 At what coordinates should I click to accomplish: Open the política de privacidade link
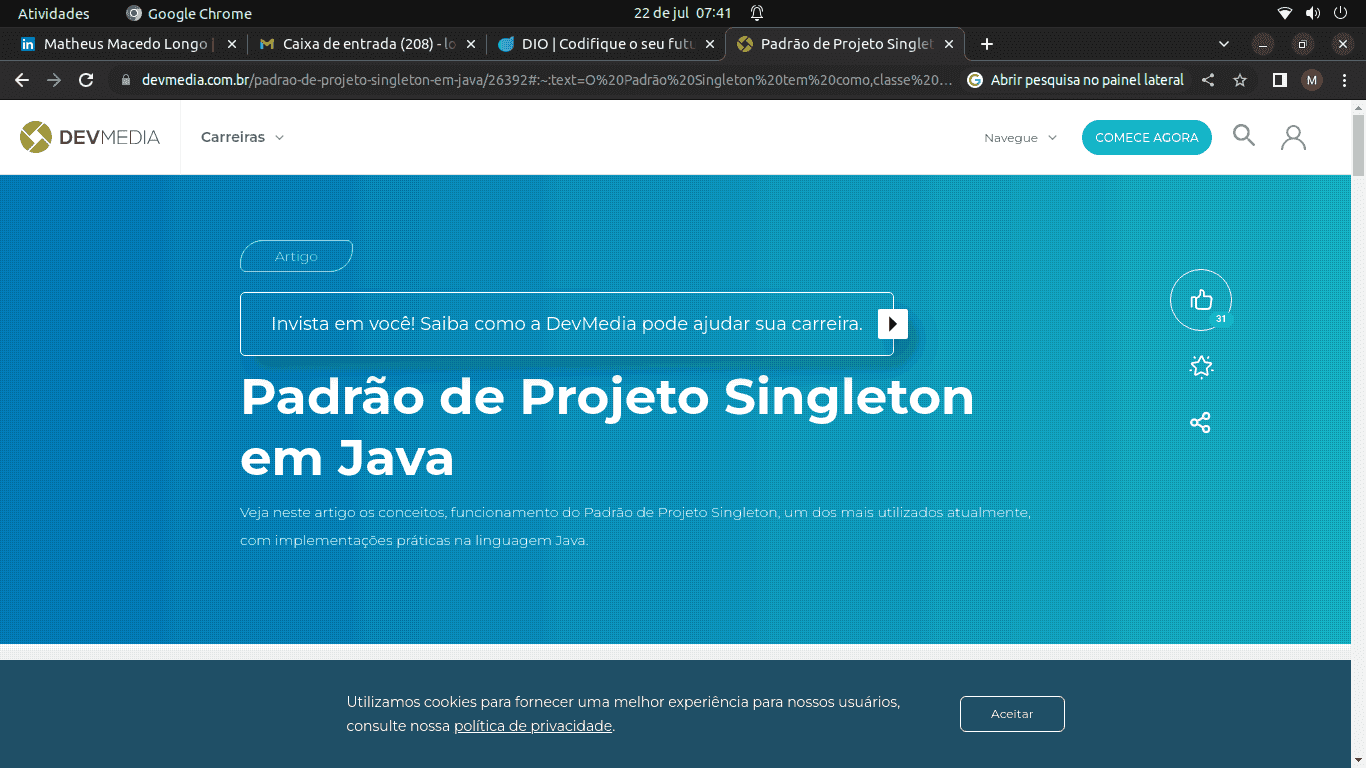click(533, 726)
